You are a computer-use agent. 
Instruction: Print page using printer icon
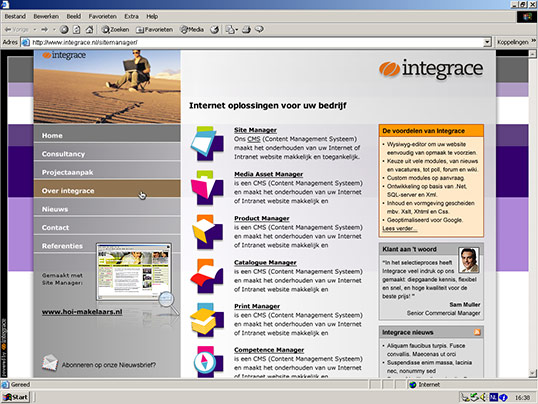click(246, 30)
